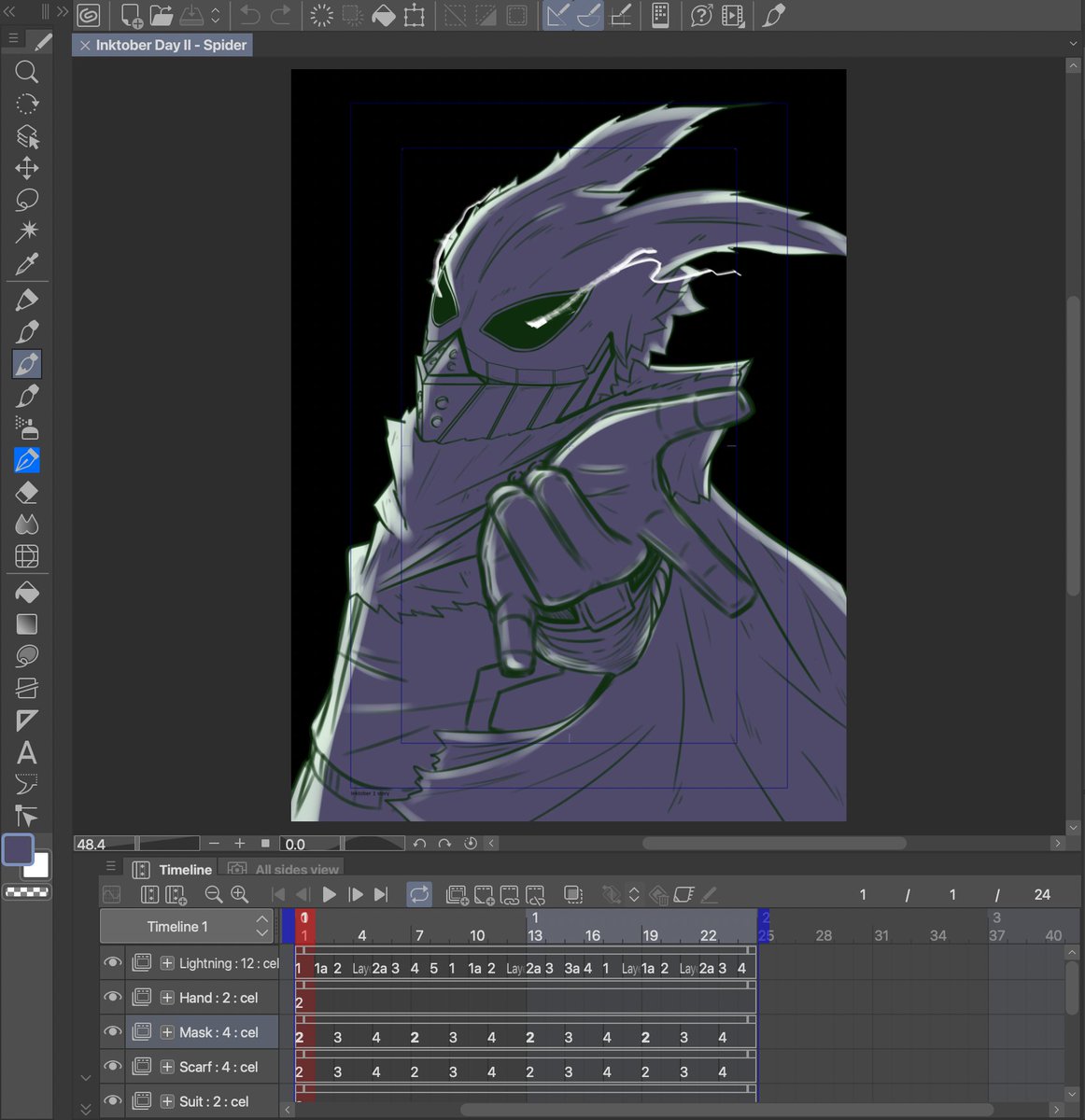1085x1120 pixels.
Task: Click the Scale/Rotate transform icon
Action: pos(415,15)
